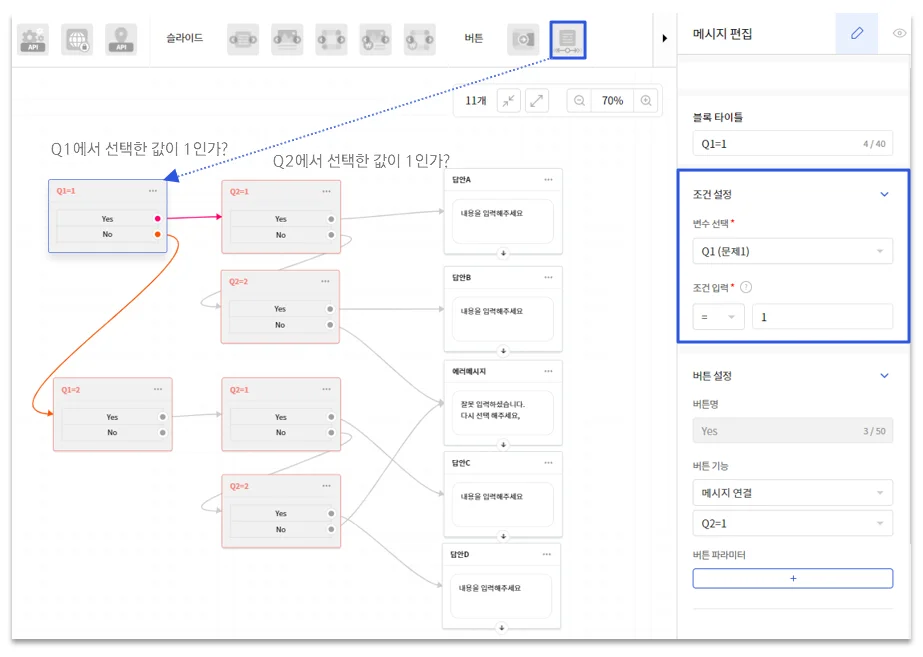Open the options menu on the Q1=1 block
The height and width of the screenshot is (657, 923).
pyautogui.click(x=155, y=193)
